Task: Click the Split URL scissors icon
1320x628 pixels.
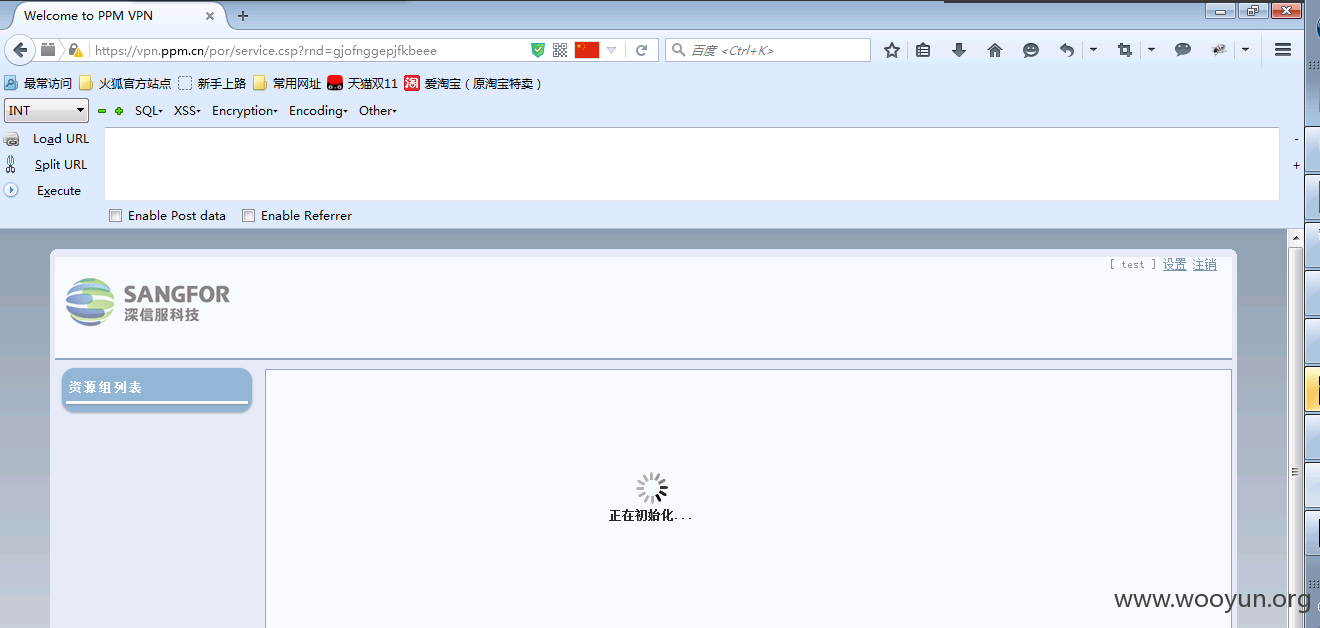Action: [x=11, y=165]
